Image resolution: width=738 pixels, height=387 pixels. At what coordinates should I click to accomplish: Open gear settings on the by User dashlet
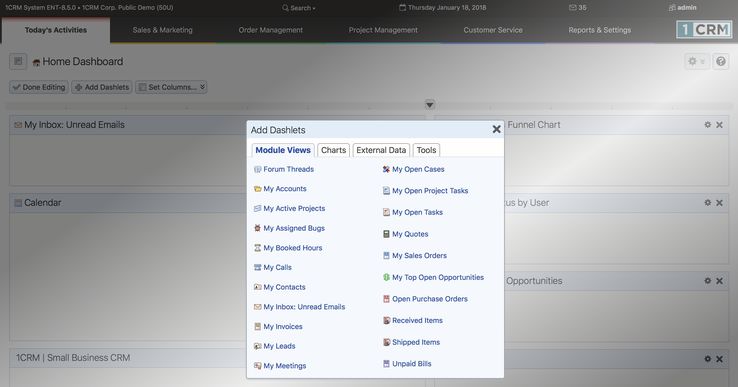tap(707, 202)
